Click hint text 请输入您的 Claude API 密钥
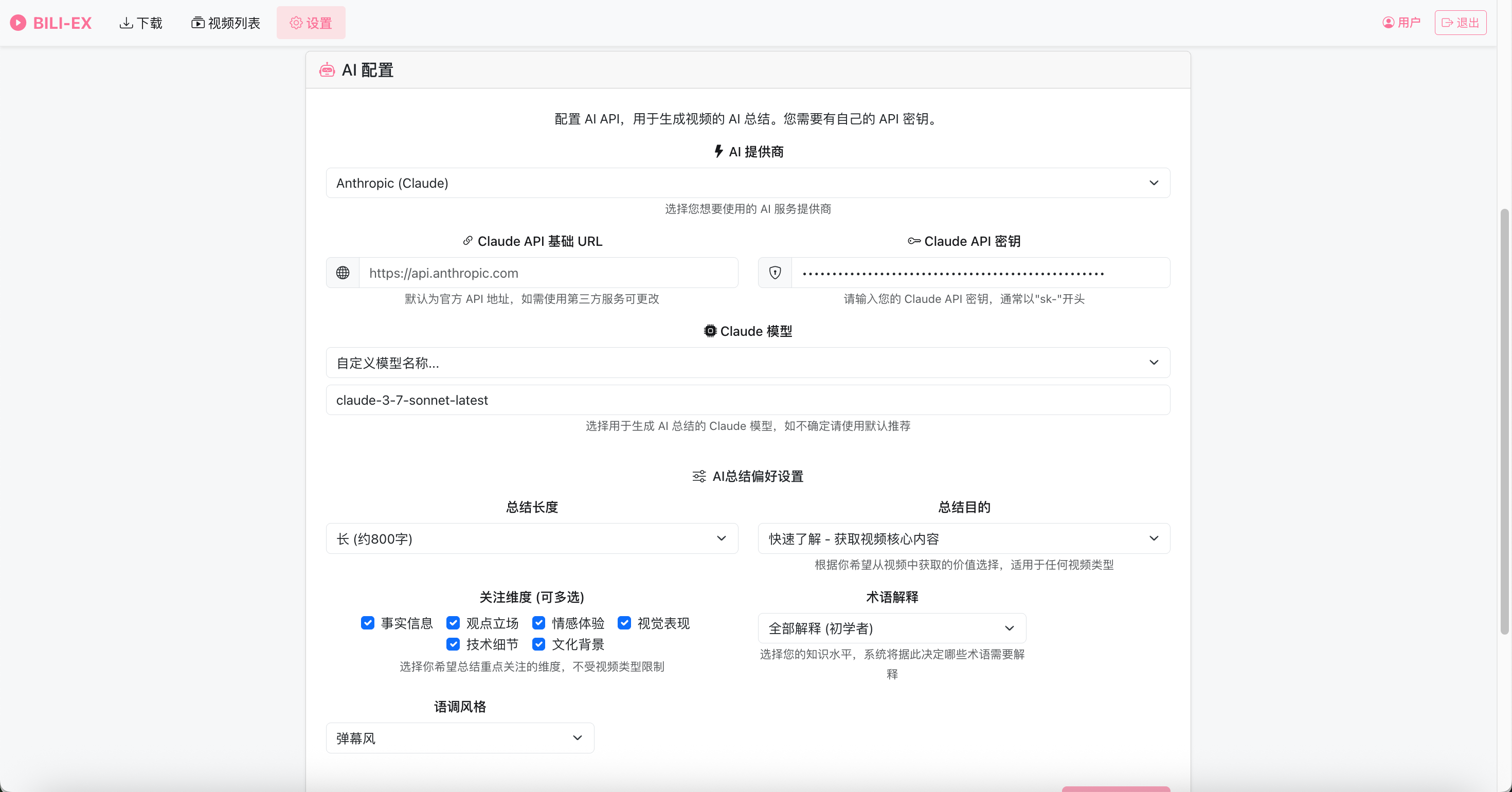1512x792 pixels. [964, 299]
